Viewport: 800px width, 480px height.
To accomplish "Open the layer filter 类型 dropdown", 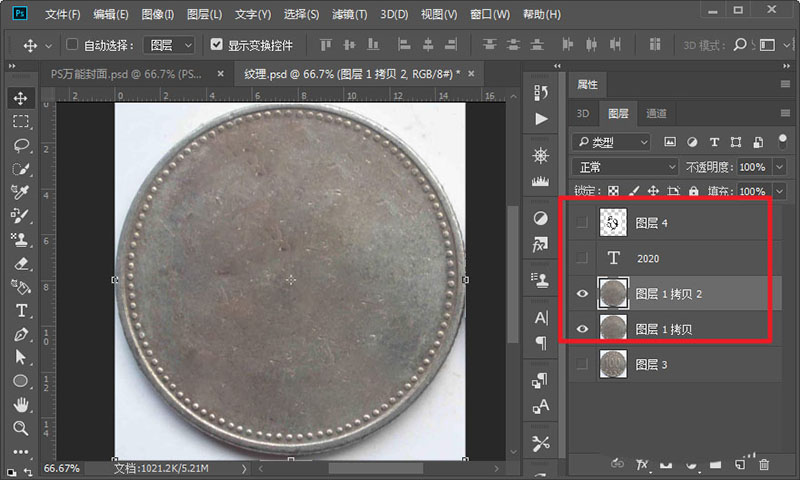I will pos(611,142).
